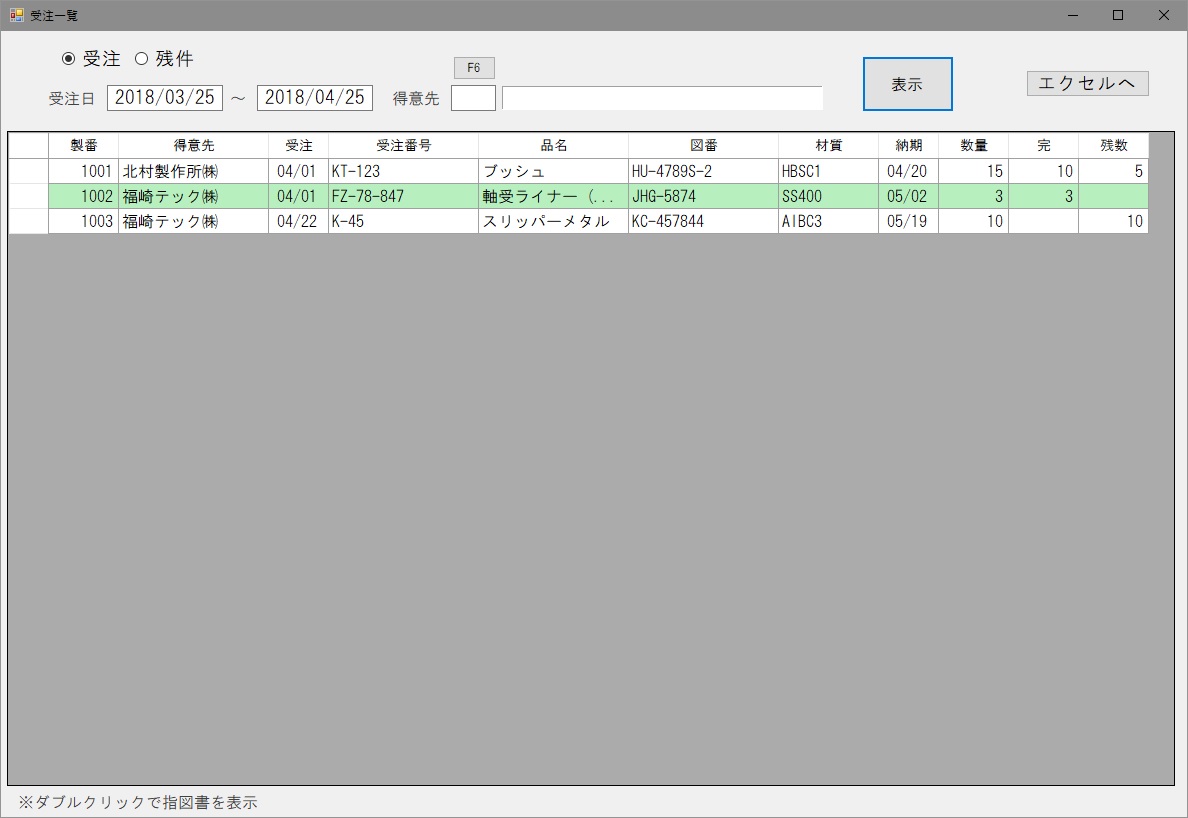This screenshot has width=1188, height=818.
Task: Click the 品名 column header
Action: click(x=553, y=146)
